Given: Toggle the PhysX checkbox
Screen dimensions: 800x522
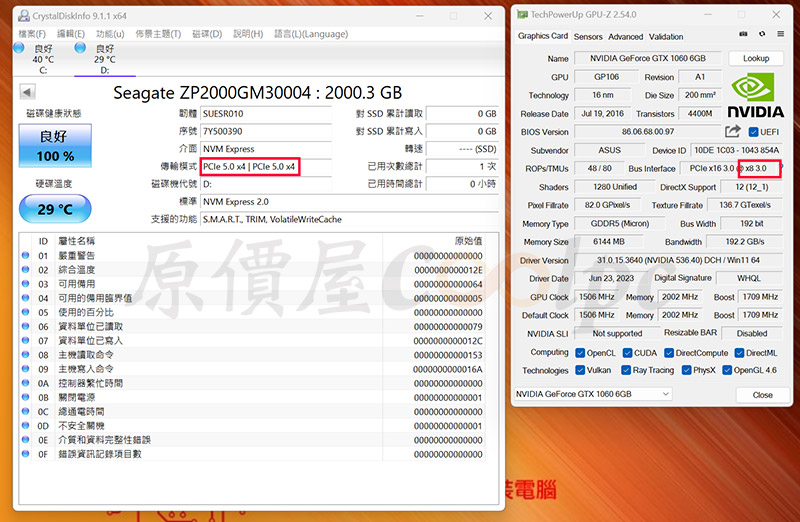Looking at the screenshot, I should 687,370.
